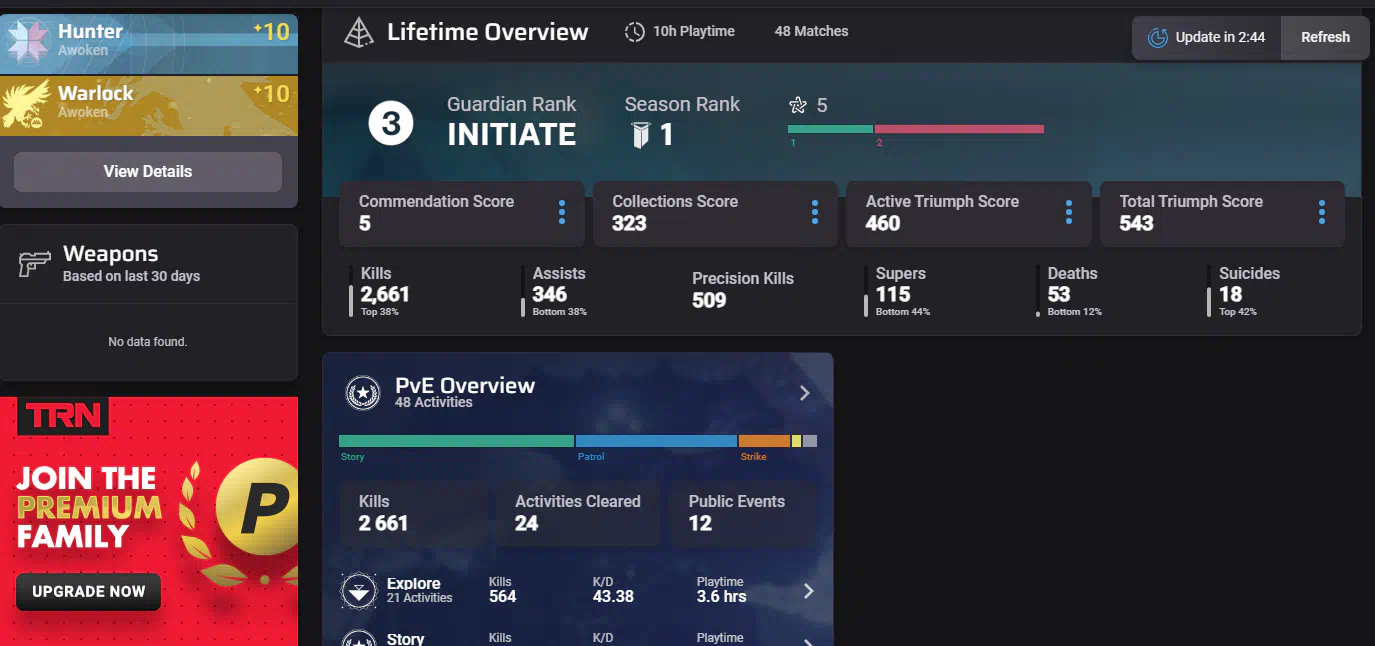The width and height of the screenshot is (1375, 646).
Task: Open Total Triumph Score options menu
Action: tap(1321, 212)
